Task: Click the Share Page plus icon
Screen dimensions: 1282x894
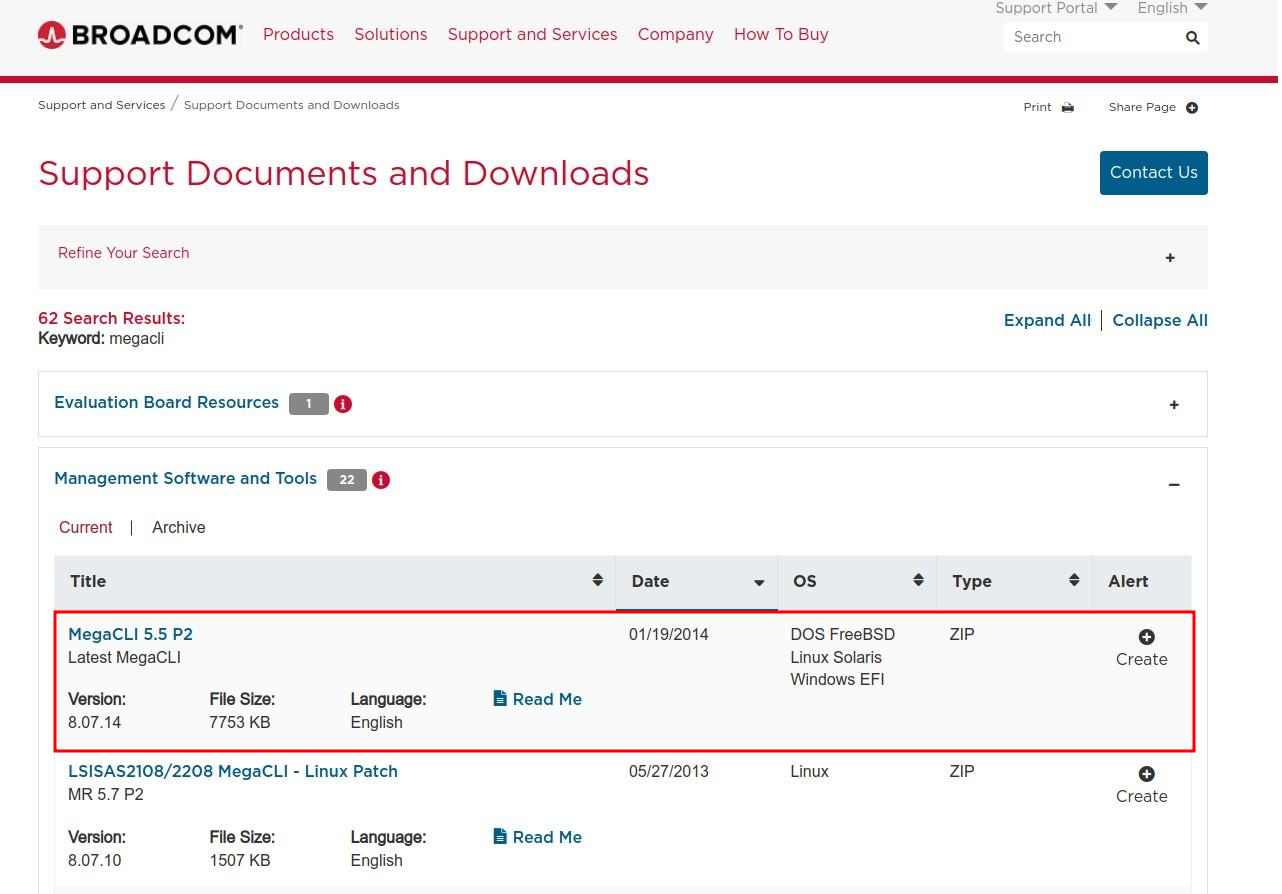Action: pos(1192,107)
